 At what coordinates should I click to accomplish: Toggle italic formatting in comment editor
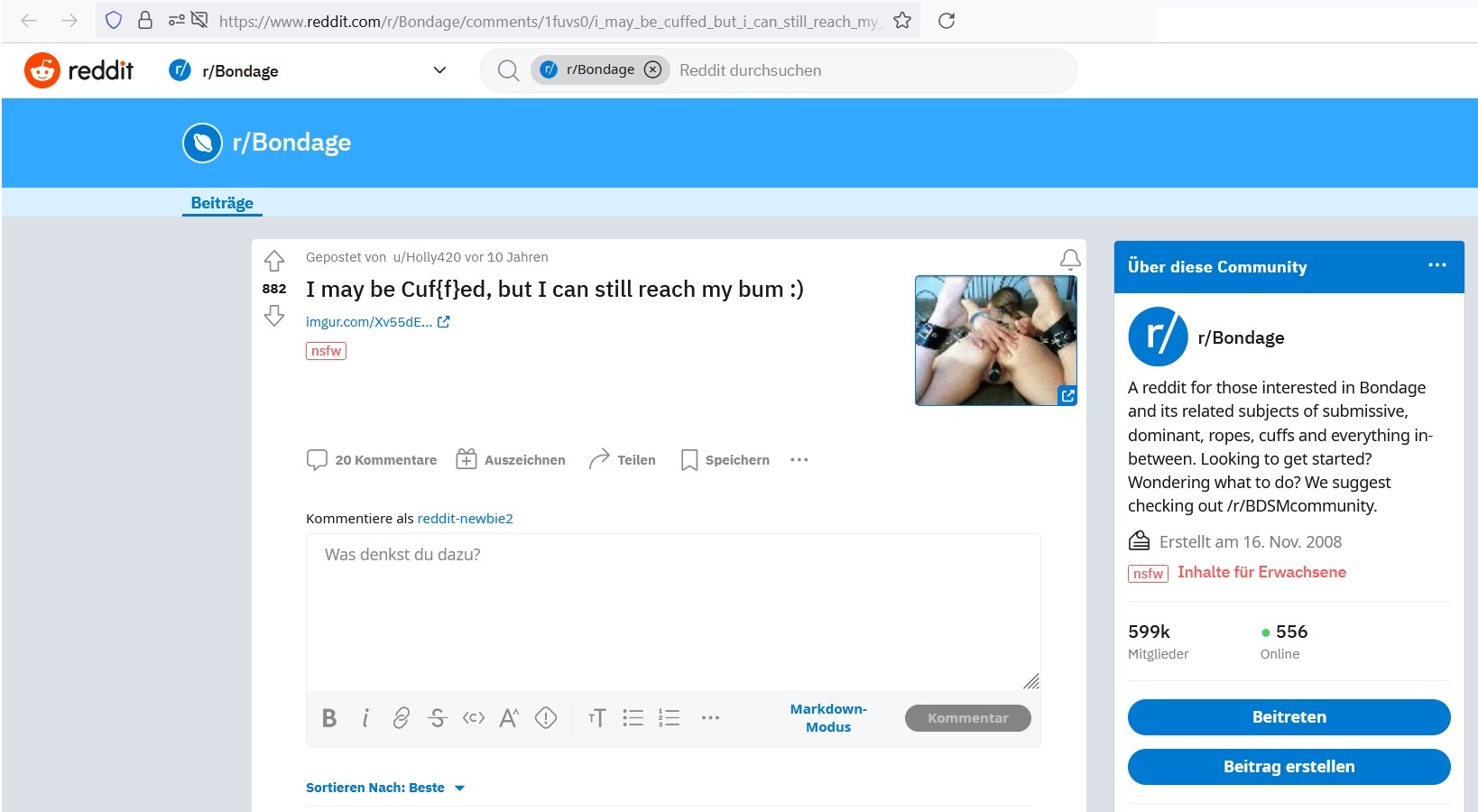[x=365, y=718]
